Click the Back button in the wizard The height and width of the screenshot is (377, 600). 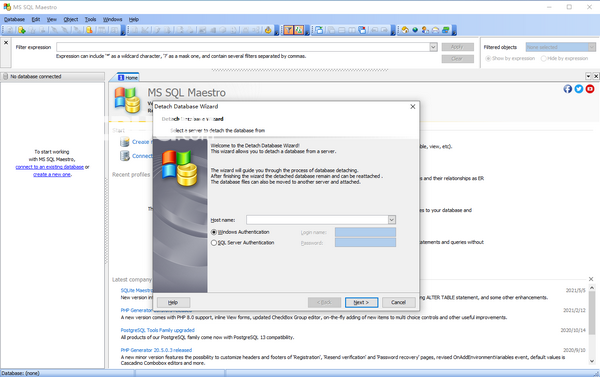pos(324,302)
